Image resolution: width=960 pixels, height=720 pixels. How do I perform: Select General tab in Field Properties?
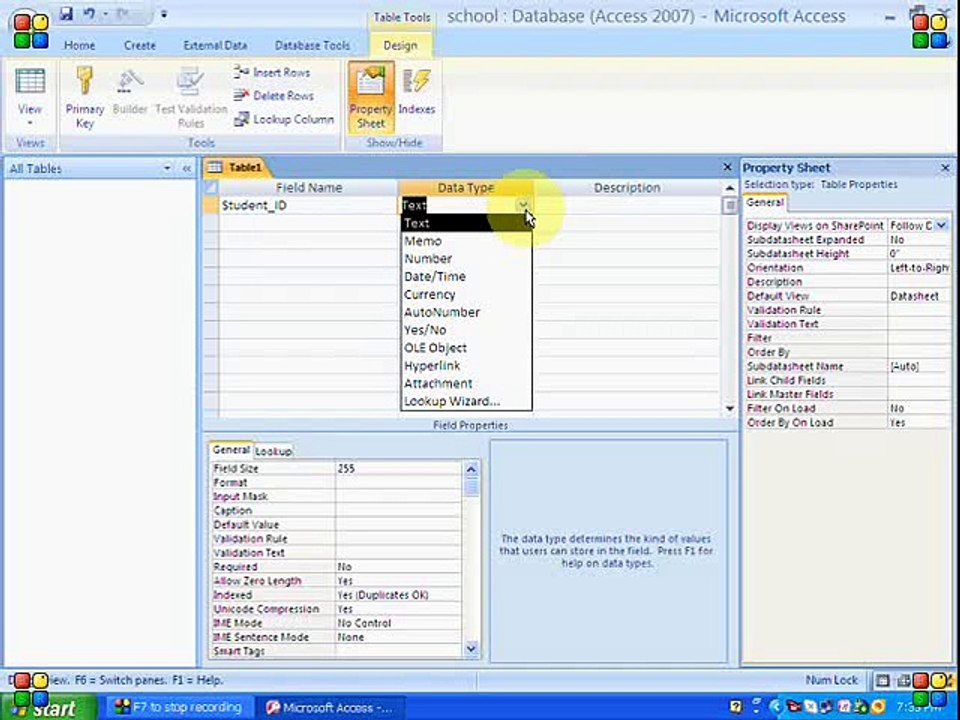coord(231,450)
